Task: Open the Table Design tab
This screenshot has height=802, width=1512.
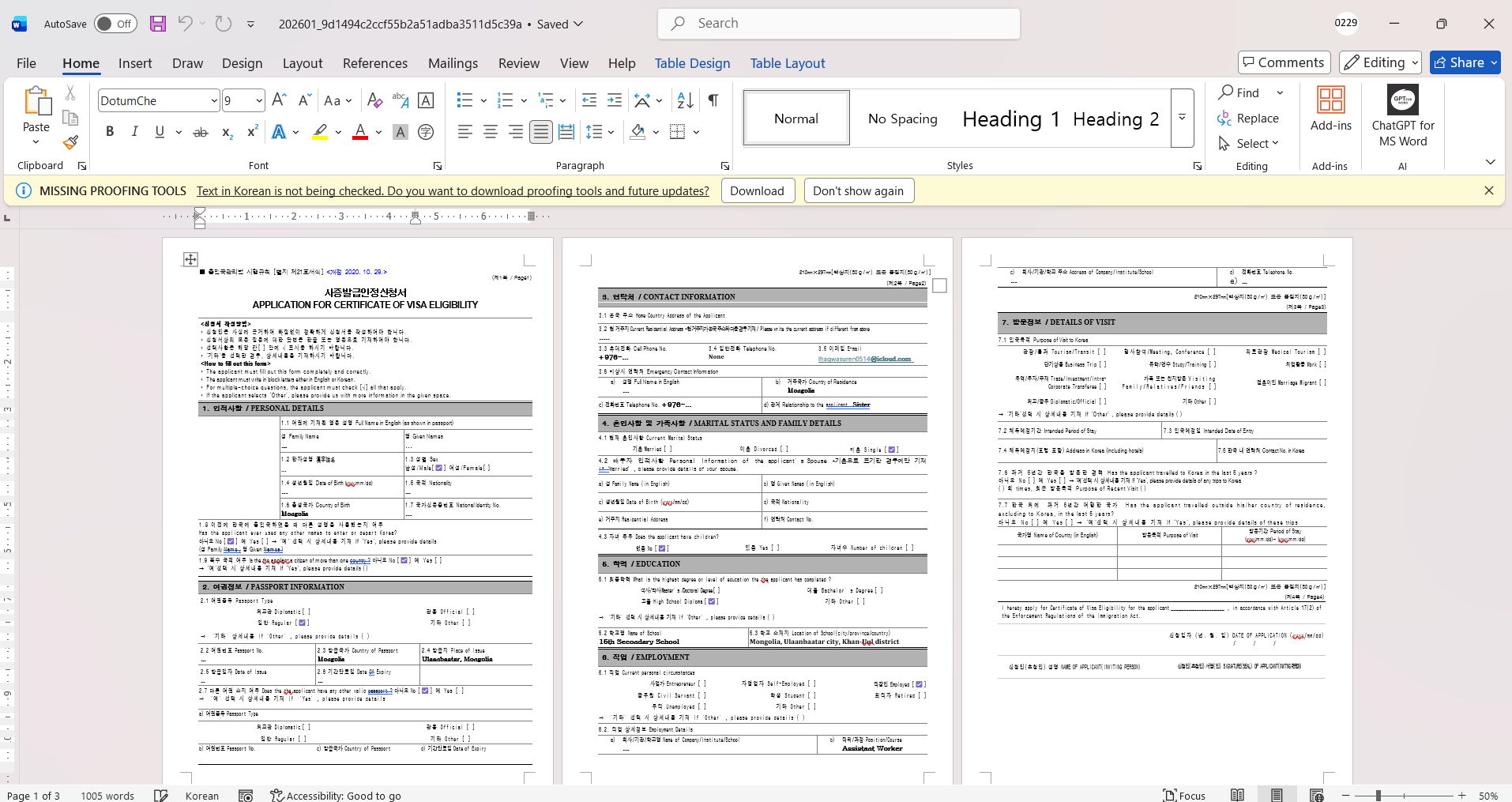Action: point(692,63)
